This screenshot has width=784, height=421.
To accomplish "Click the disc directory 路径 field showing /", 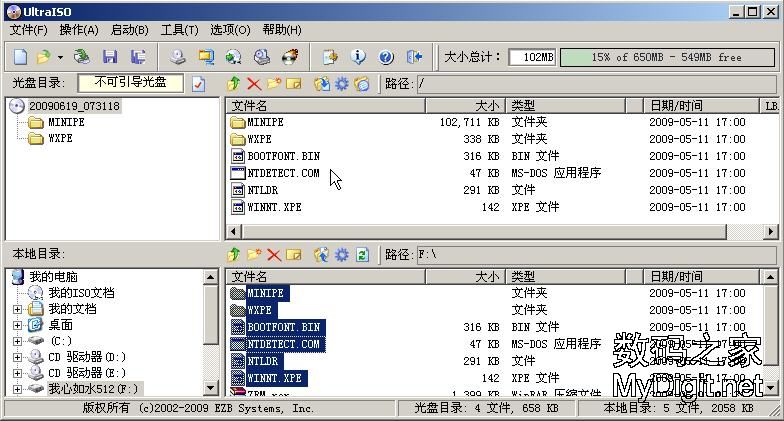I will [596, 84].
